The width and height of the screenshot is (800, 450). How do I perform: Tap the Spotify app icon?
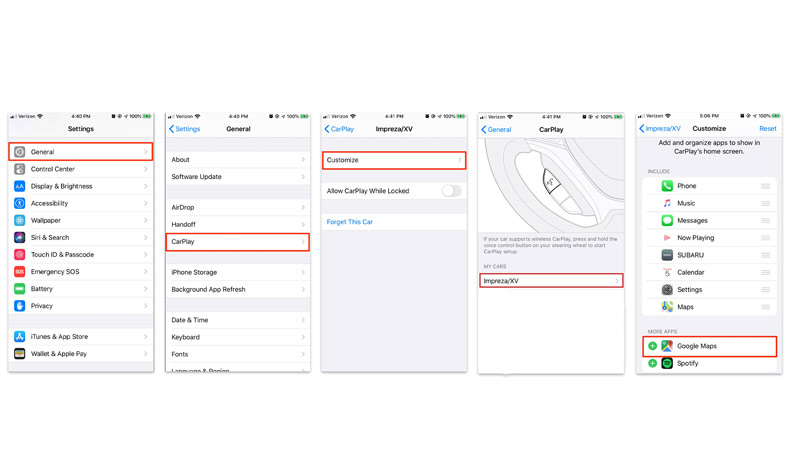667,363
